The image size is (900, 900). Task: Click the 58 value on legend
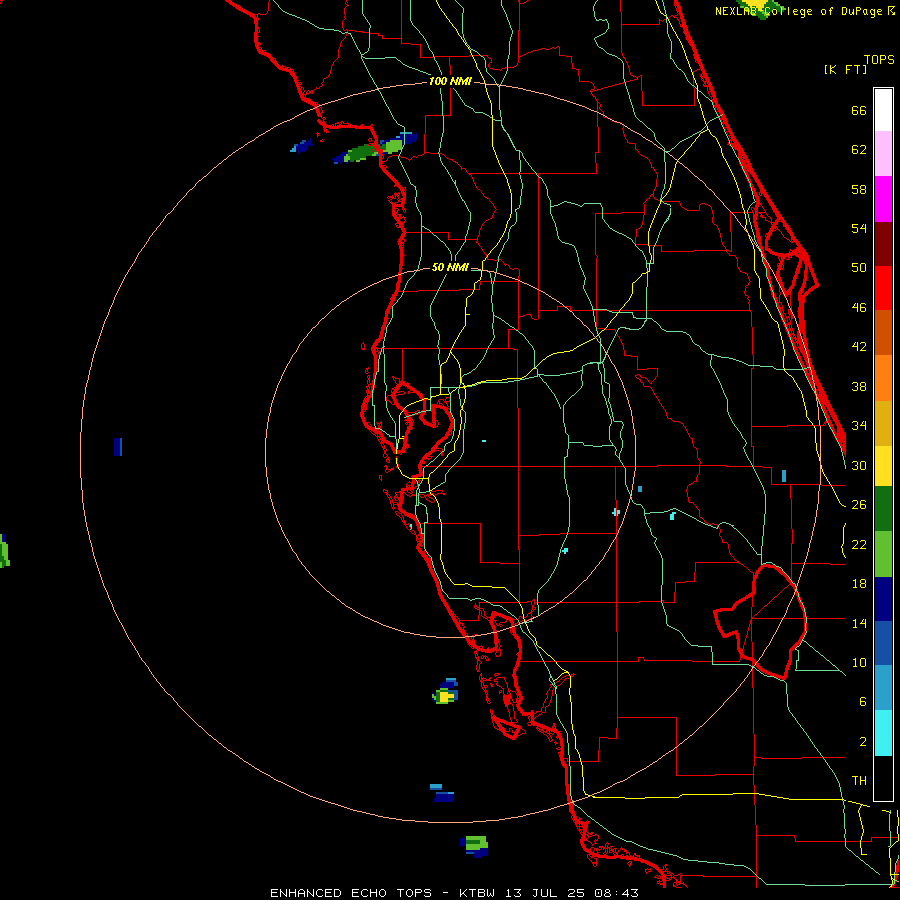tap(859, 189)
